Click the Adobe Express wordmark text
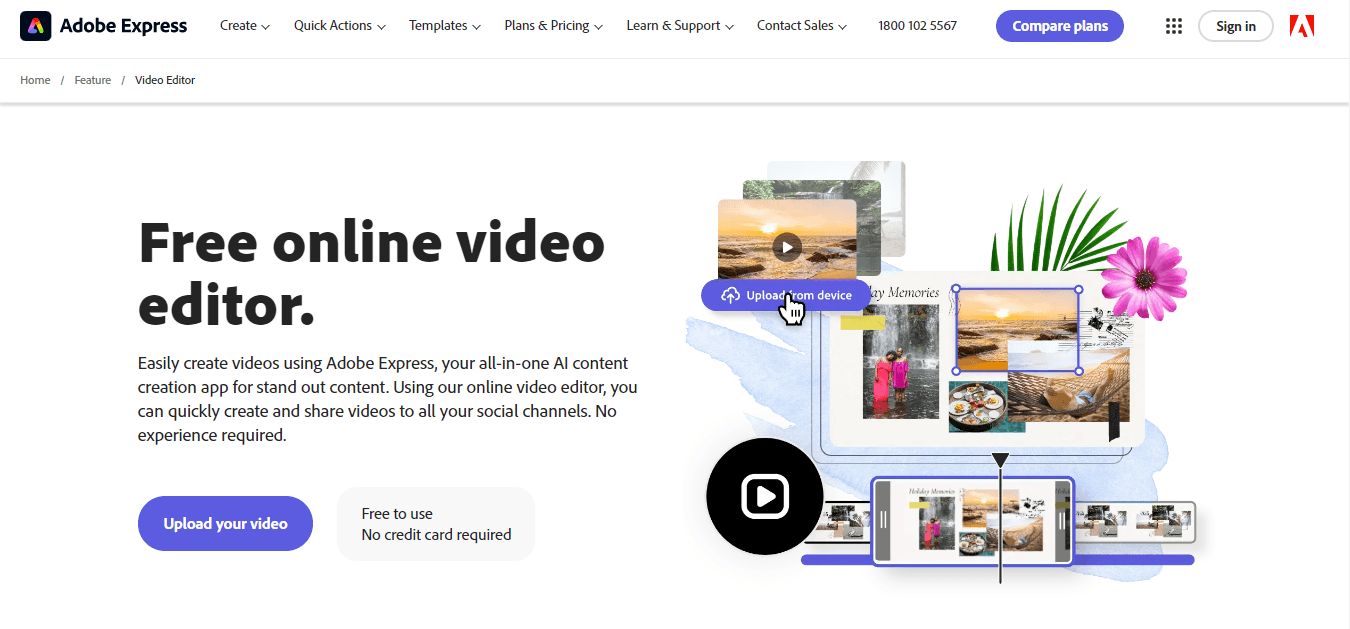 123,26
